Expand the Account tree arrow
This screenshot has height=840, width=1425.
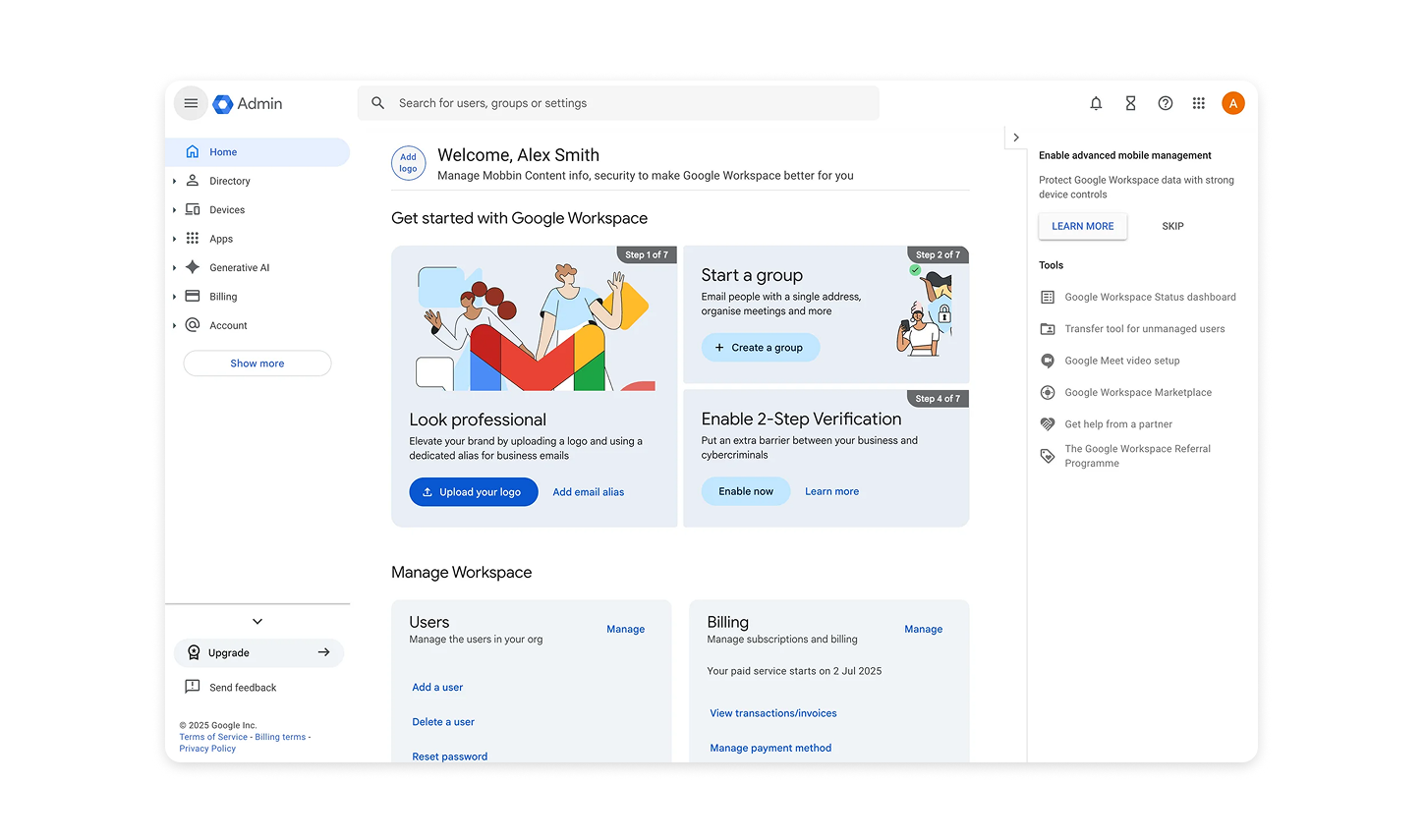click(x=175, y=325)
